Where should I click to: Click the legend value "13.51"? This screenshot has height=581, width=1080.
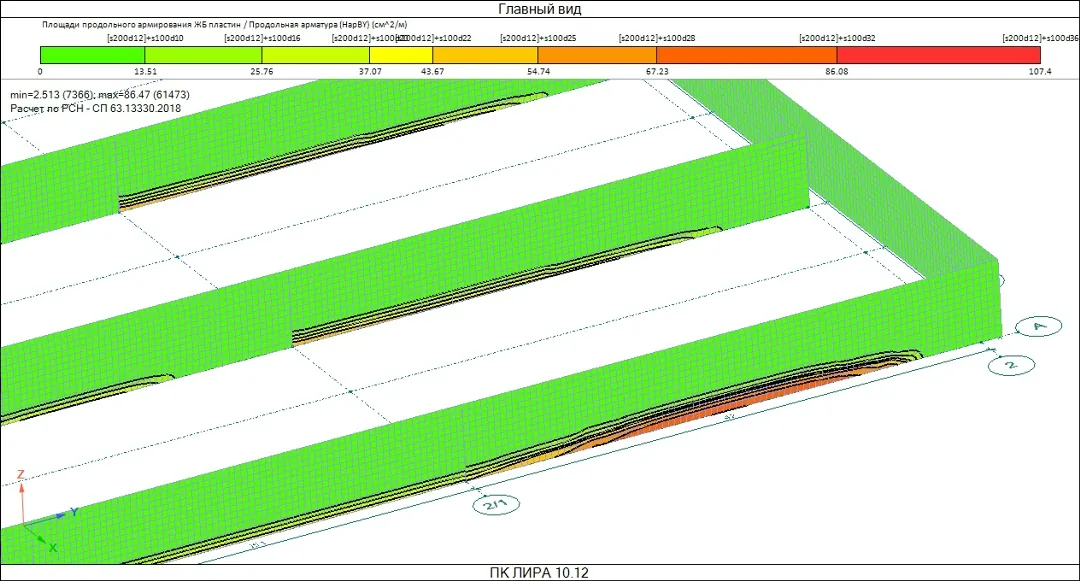pos(145,72)
